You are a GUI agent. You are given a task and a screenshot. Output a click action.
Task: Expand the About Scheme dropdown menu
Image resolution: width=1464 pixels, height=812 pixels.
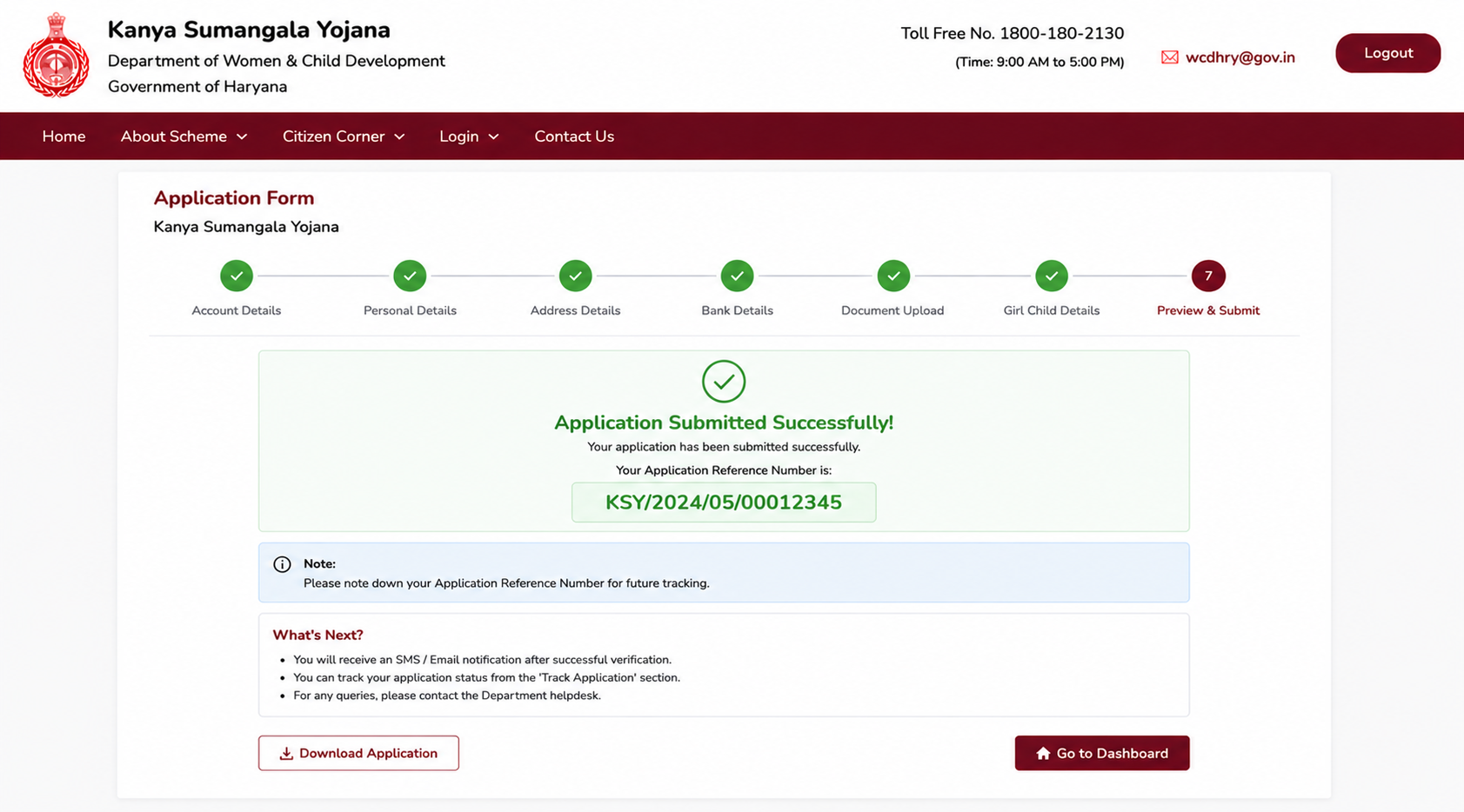pos(184,136)
